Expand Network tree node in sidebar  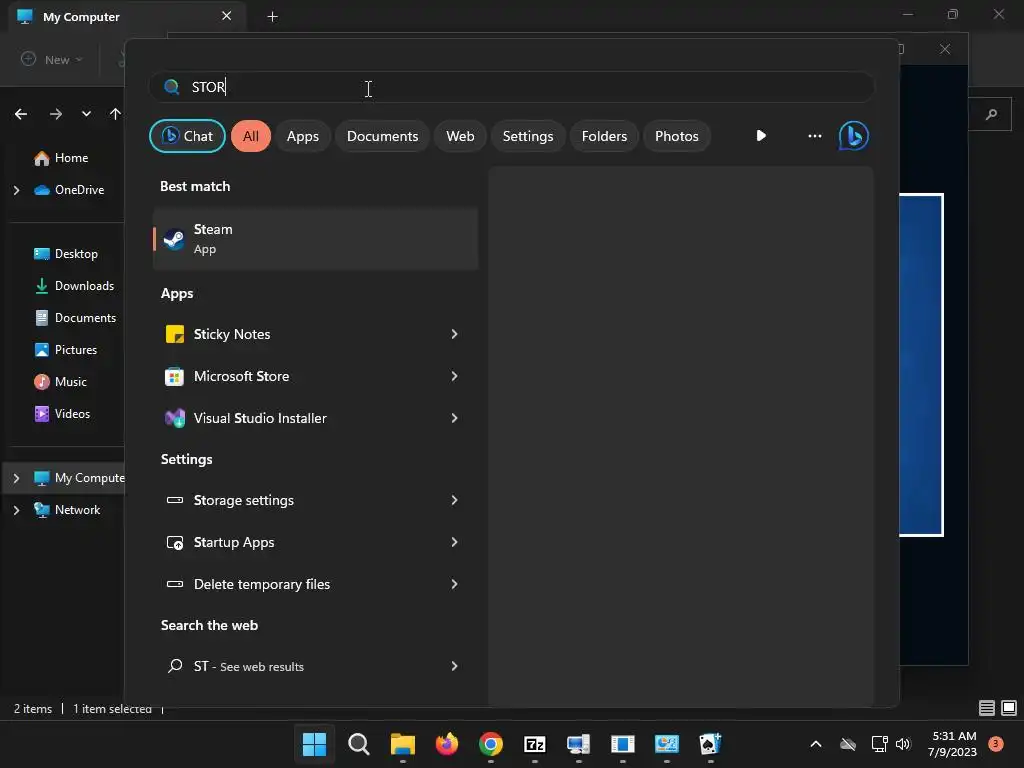click(16, 510)
